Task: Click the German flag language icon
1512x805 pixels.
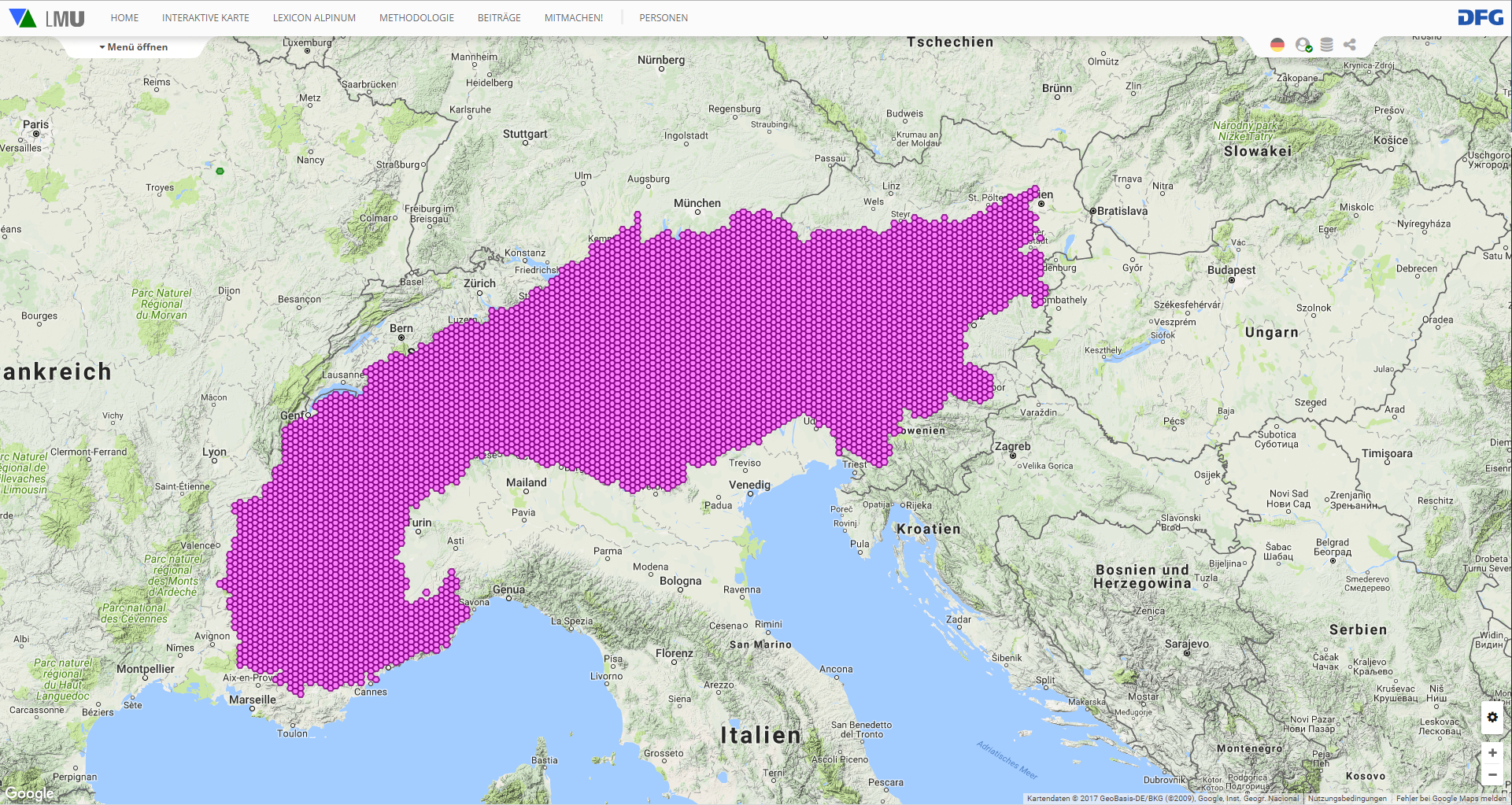Action: (1277, 45)
